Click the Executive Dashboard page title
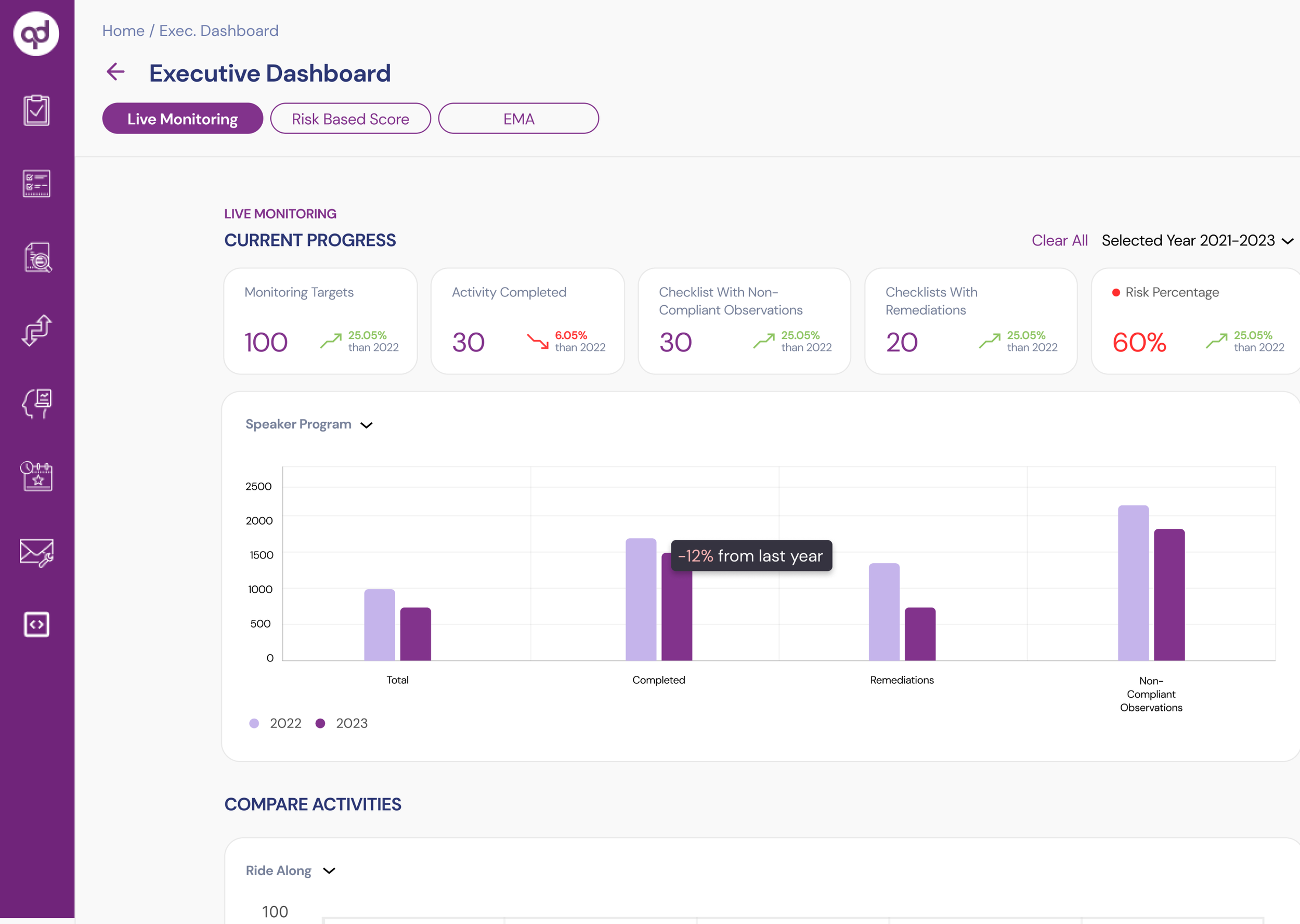Viewport: 1300px width, 924px height. coord(270,73)
